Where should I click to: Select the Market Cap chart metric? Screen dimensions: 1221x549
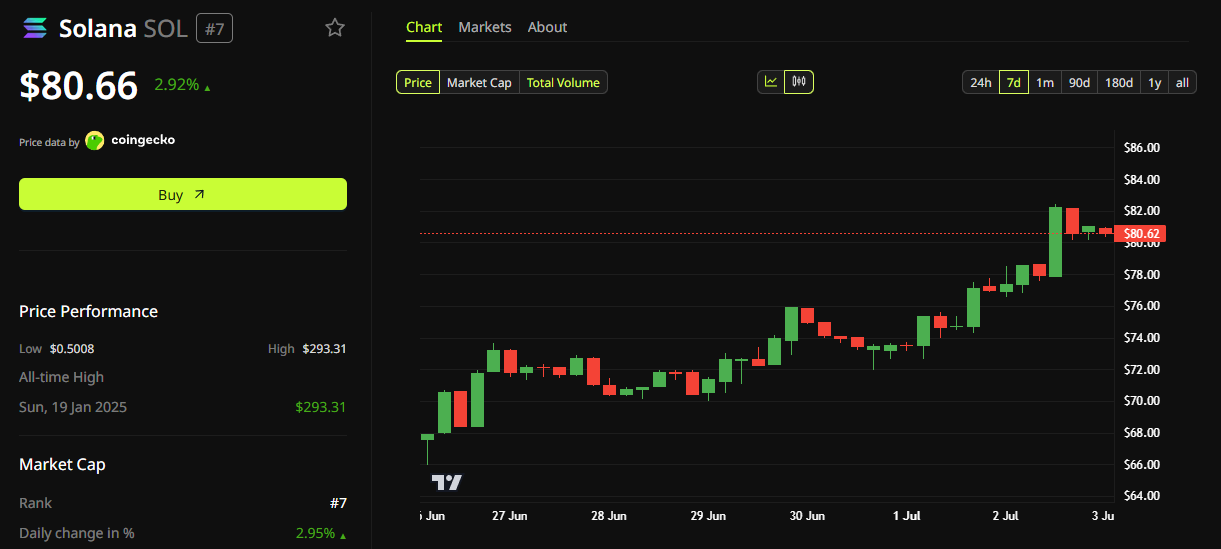tap(479, 82)
